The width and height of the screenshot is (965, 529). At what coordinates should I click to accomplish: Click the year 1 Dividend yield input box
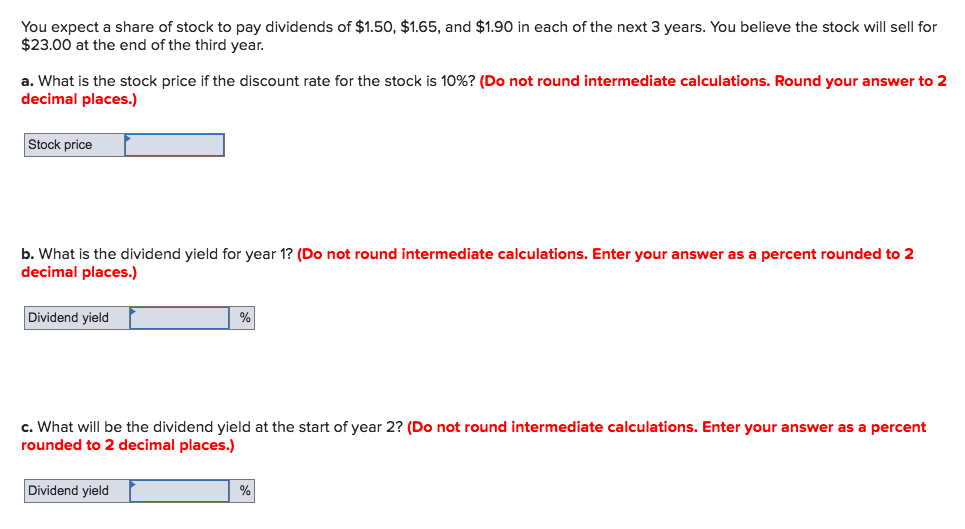coord(180,318)
